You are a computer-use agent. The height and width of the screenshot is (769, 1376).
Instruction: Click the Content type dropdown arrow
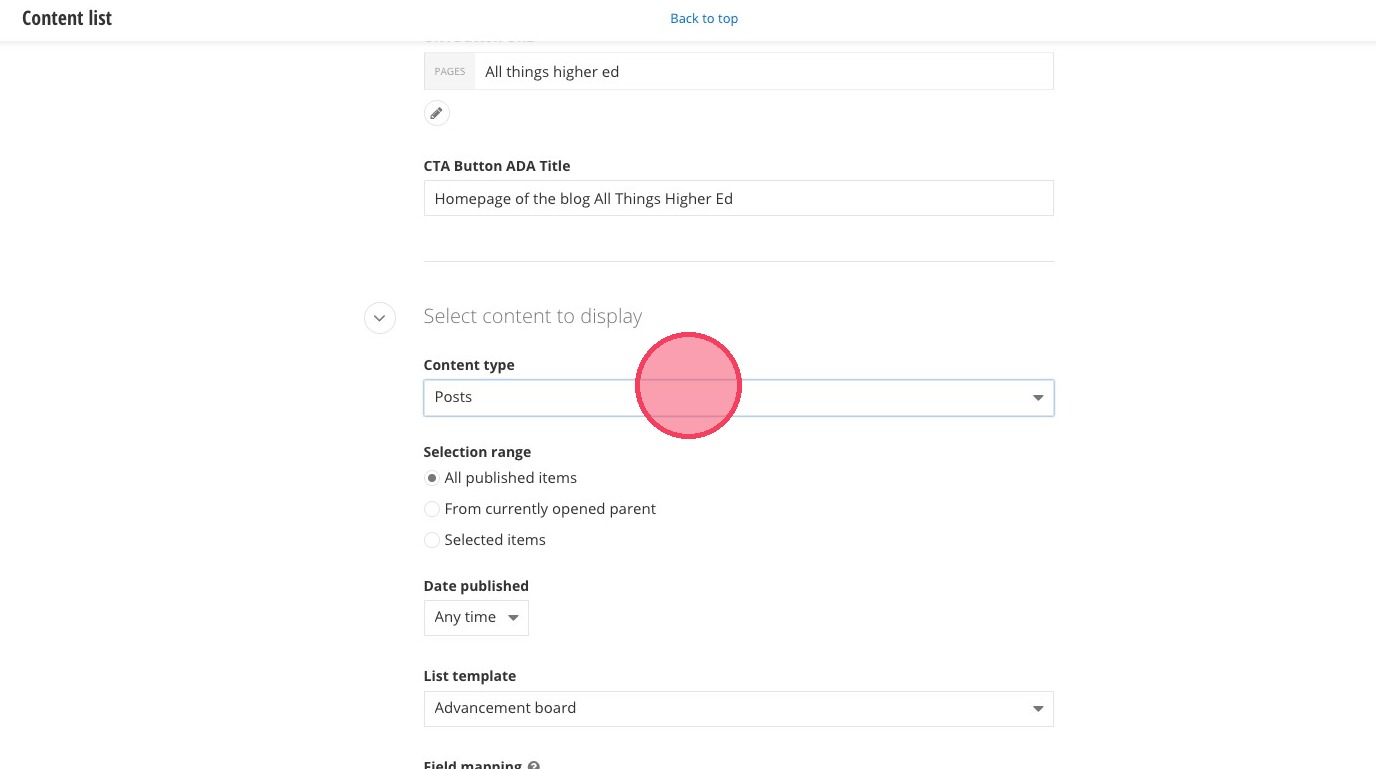(1037, 398)
